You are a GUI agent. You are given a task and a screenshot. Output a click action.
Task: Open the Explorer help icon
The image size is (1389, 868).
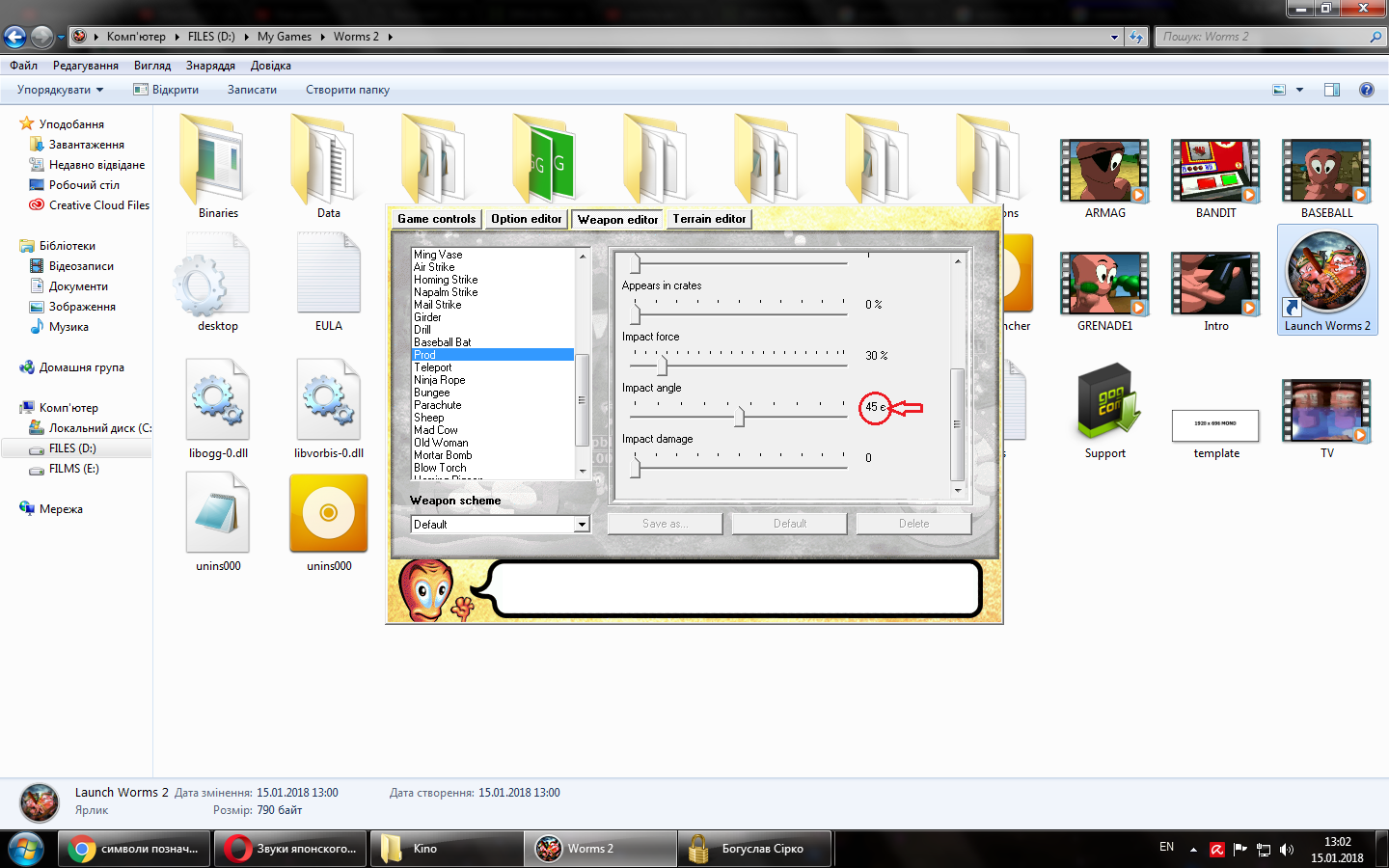1366,90
